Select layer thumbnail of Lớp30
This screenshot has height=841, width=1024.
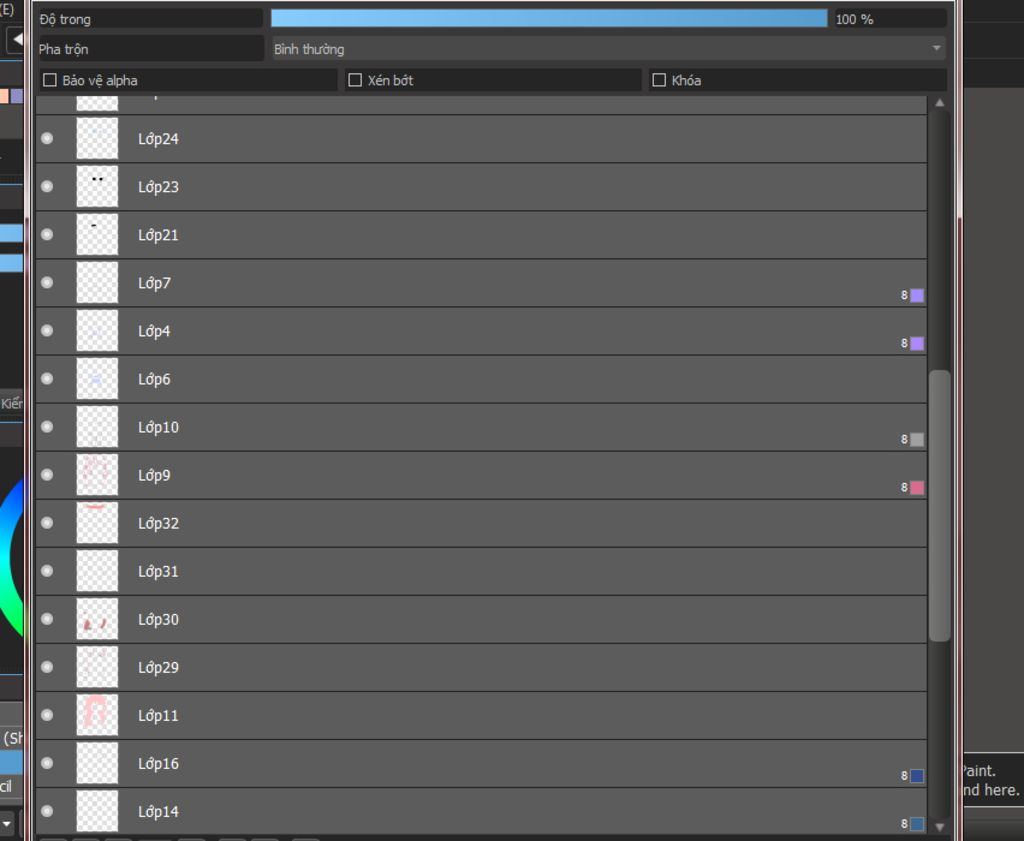(x=97, y=619)
